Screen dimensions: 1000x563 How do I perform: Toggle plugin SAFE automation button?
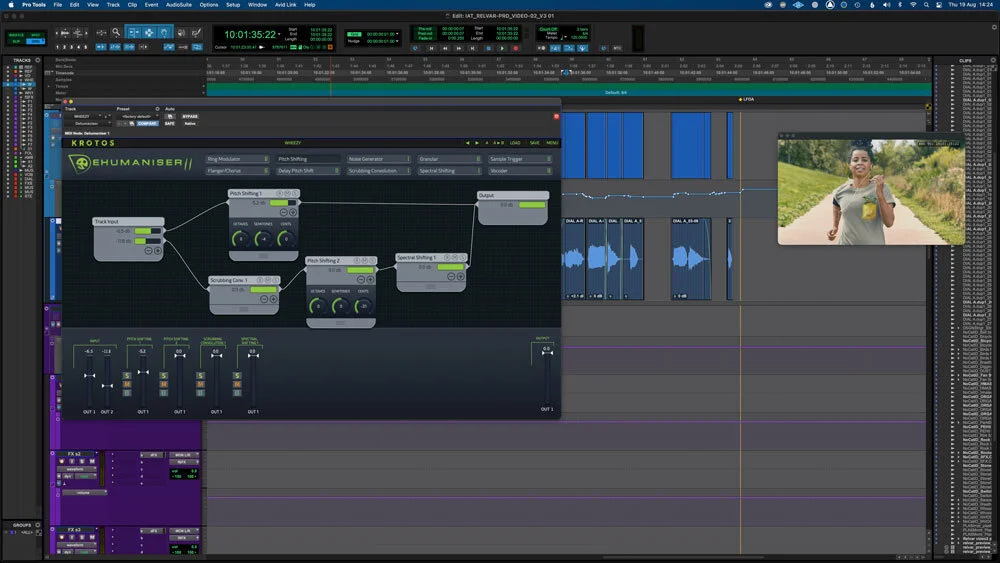[170, 124]
